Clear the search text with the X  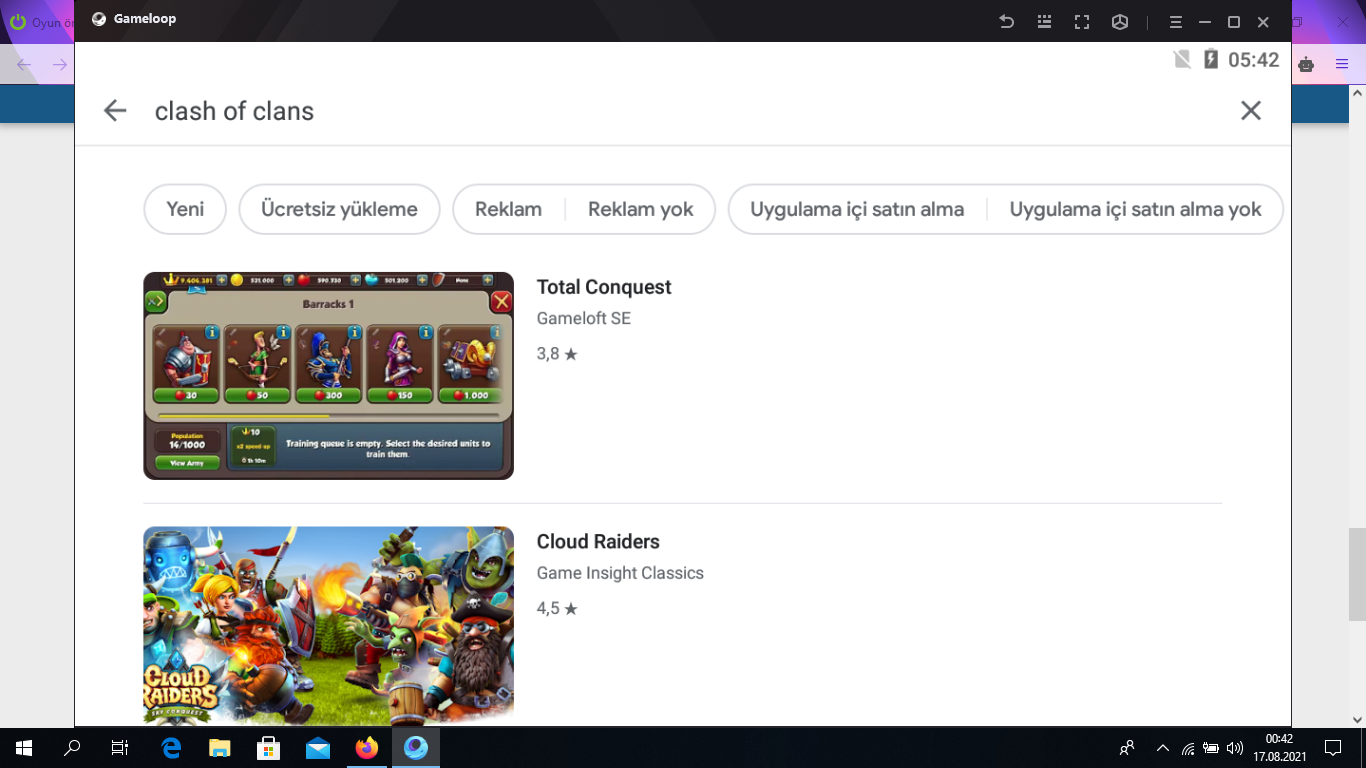point(1251,111)
